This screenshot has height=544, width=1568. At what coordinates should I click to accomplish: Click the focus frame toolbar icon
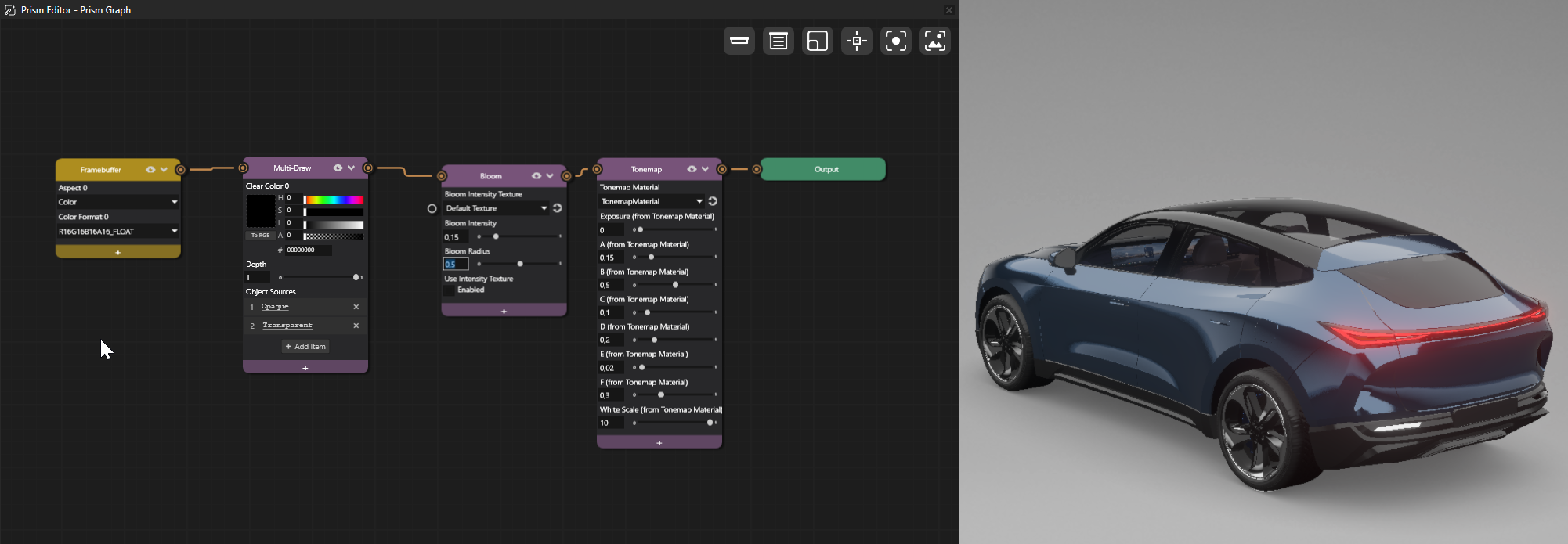[x=895, y=41]
